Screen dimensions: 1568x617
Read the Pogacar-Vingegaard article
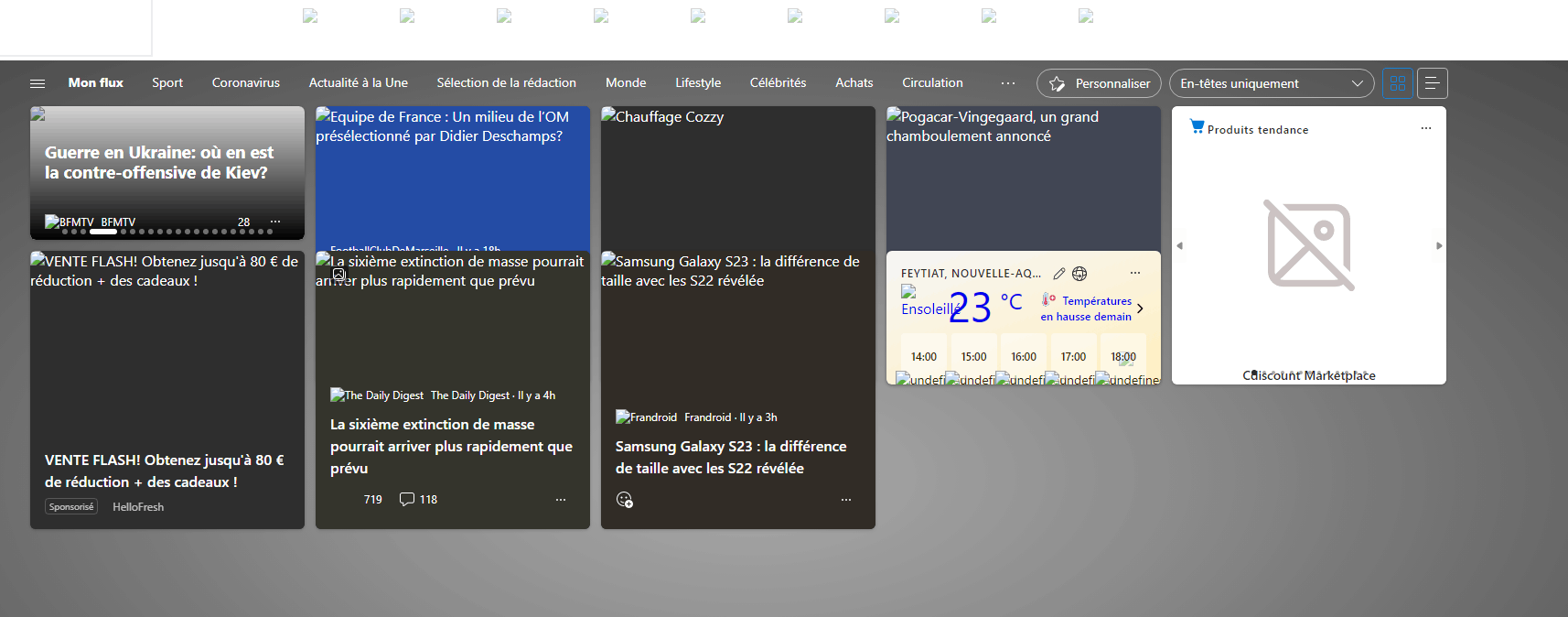pos(1024,179)
